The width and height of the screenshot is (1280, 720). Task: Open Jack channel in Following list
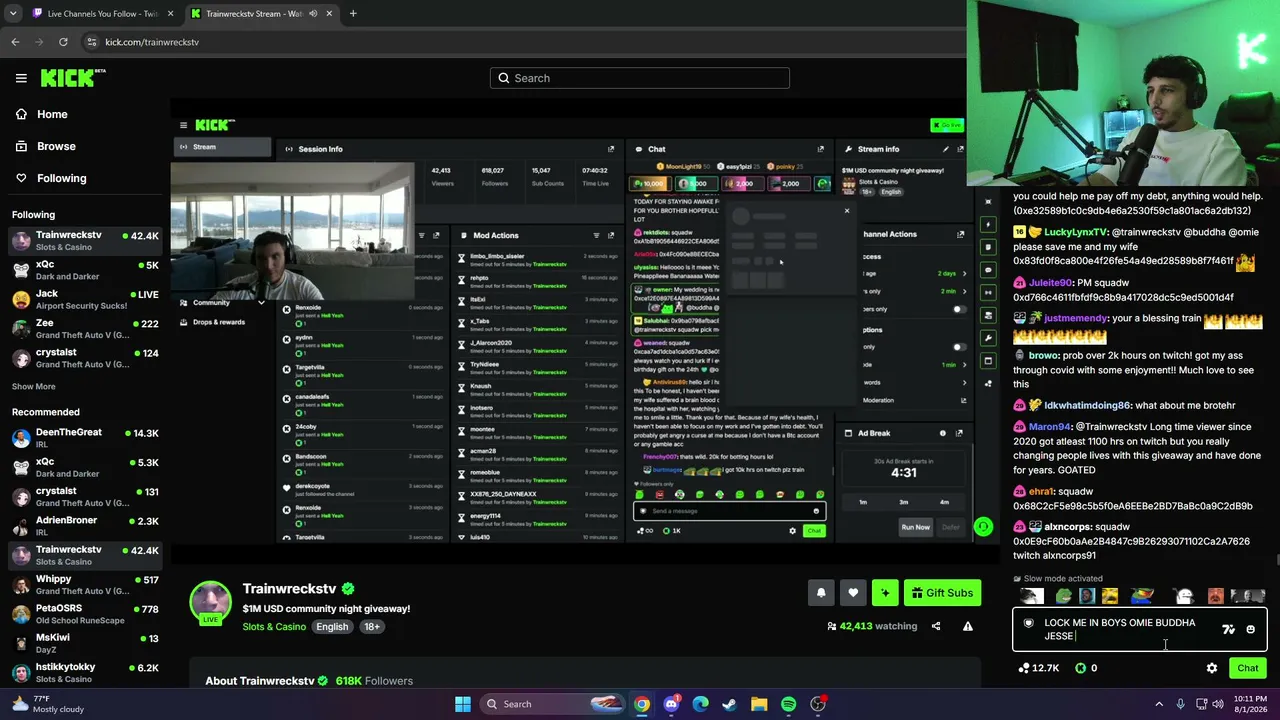[x=85, y=299]
